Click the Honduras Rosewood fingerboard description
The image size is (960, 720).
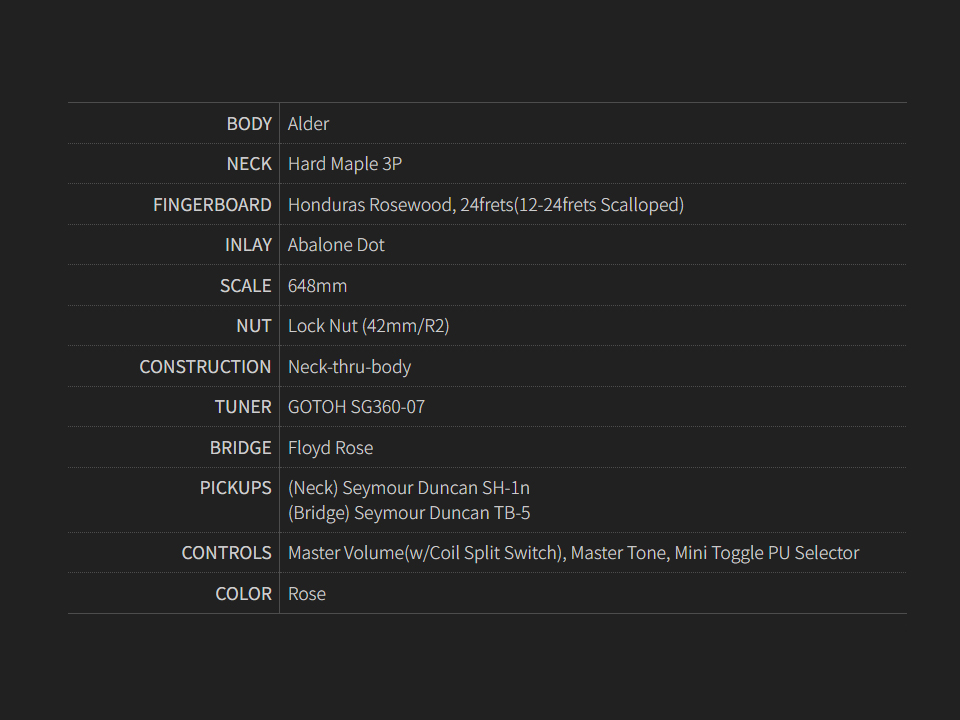click(485, 205)
